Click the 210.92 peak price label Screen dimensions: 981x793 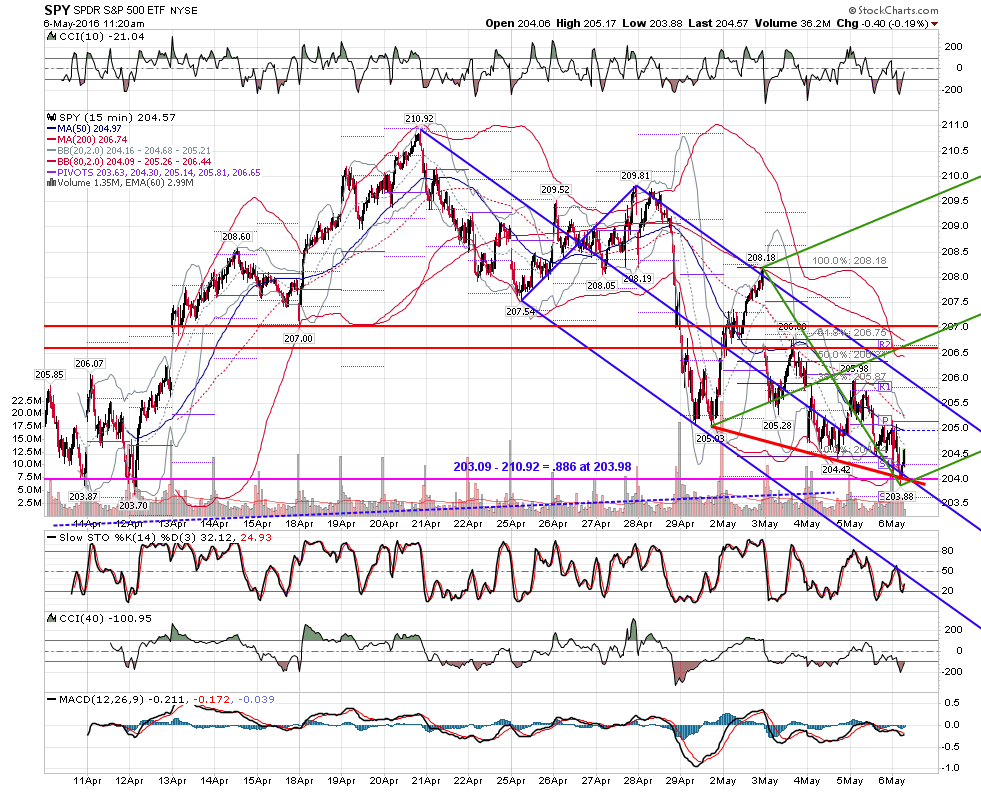coord(419,118)
